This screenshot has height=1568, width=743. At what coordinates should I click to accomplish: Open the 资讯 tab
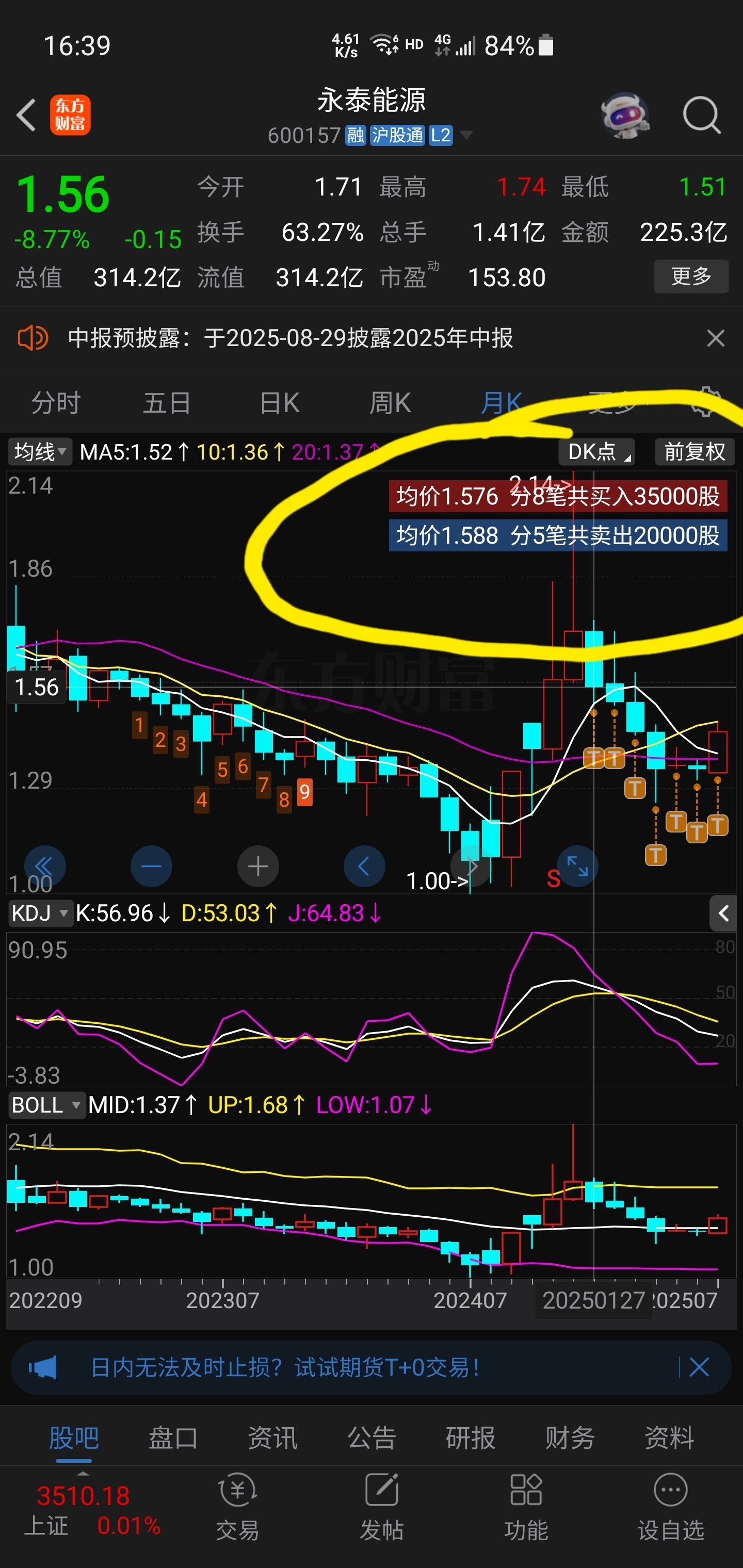coord(272,1438)
